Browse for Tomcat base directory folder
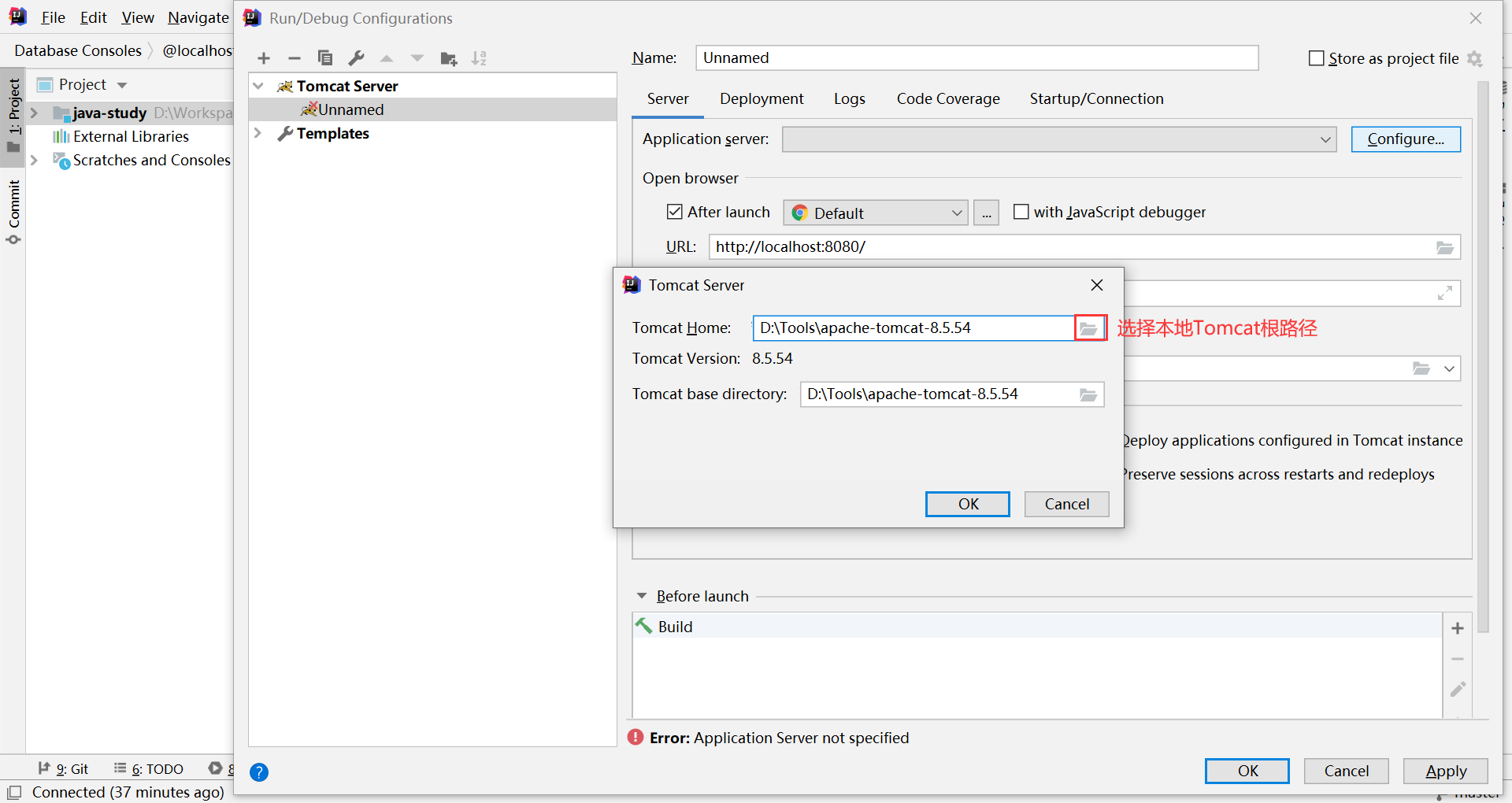1512x803 pixels. click(1088, 394)
